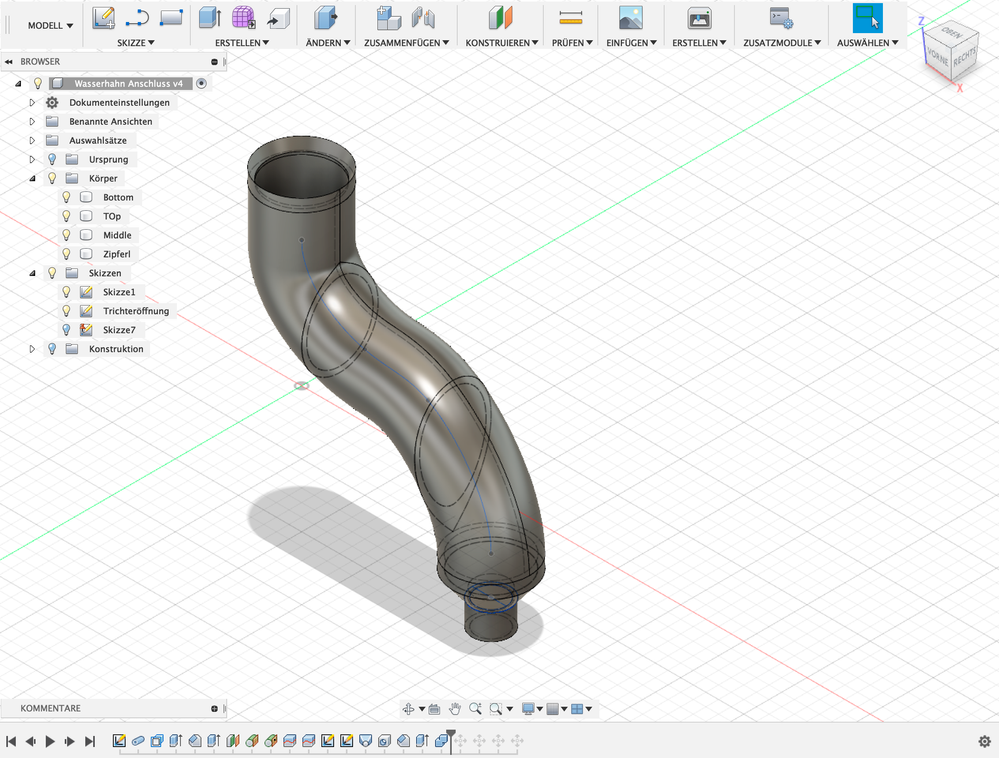
Task: Collapse the Körper folder
Action: point(32,178)
